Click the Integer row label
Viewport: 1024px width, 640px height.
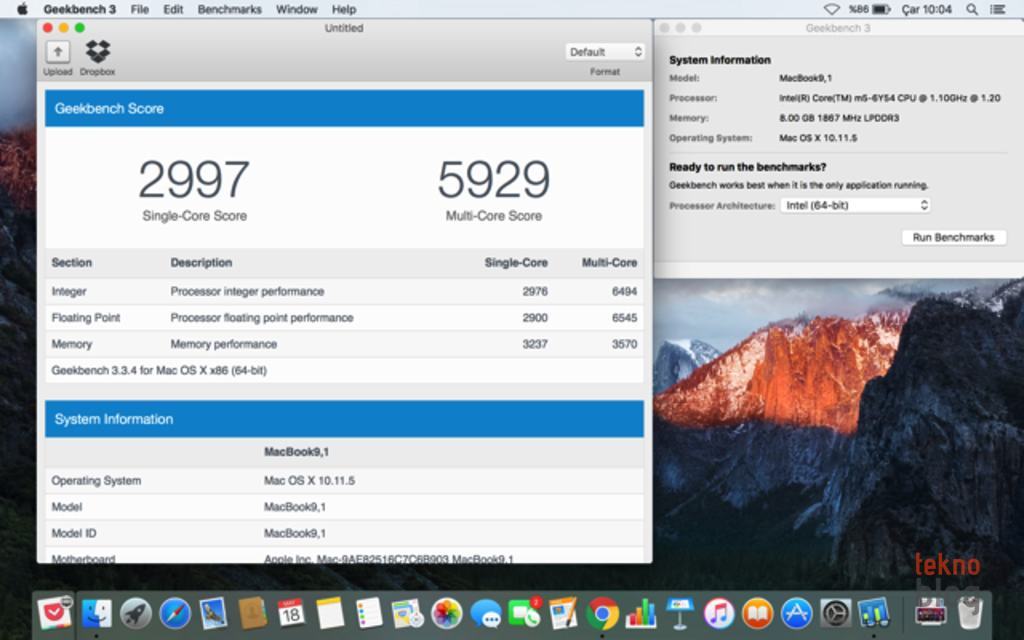tap(69, 291)
